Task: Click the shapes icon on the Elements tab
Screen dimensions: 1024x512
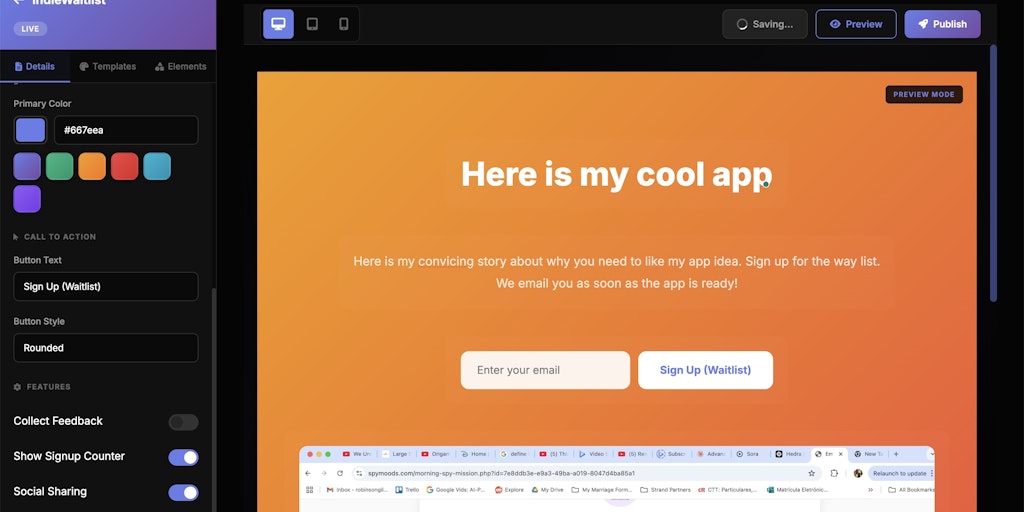Action: (160, 67)
